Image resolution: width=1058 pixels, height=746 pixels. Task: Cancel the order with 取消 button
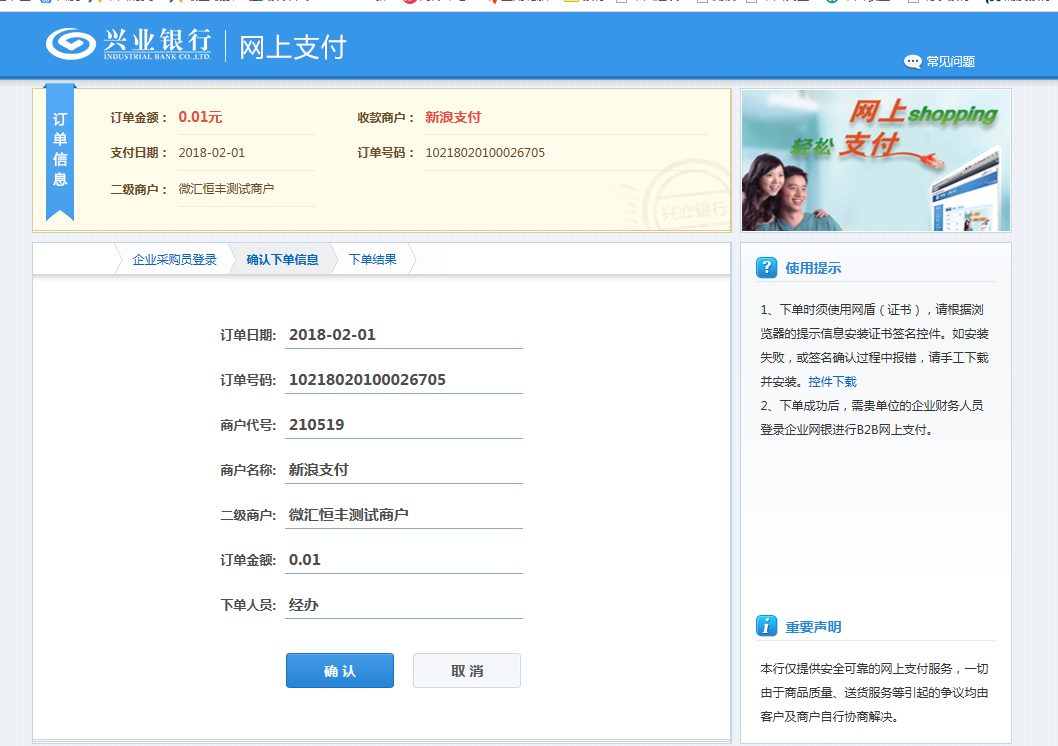coord(467,670)
